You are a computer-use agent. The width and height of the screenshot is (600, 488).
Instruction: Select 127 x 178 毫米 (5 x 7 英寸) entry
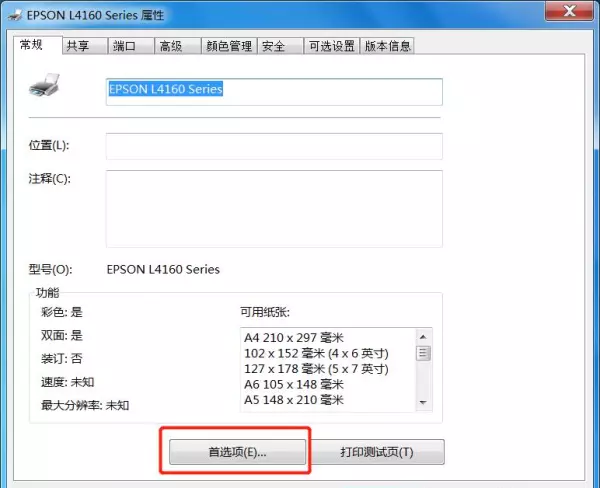pyautogui.click(x=316, y=369)
